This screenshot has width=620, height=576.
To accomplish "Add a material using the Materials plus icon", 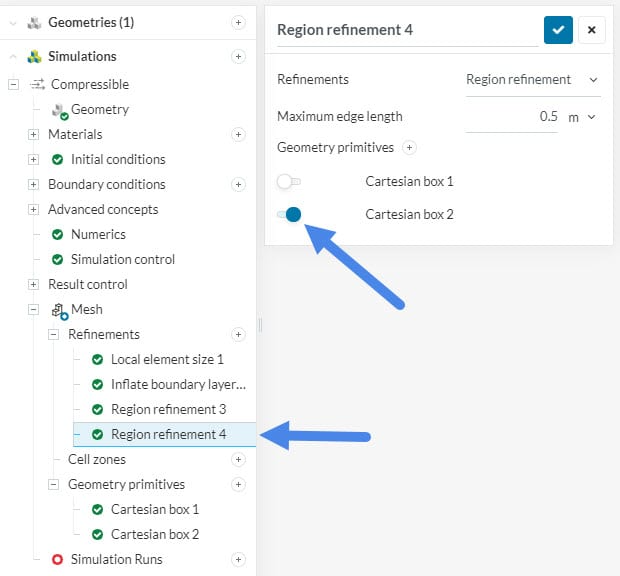I will (238, 134).
